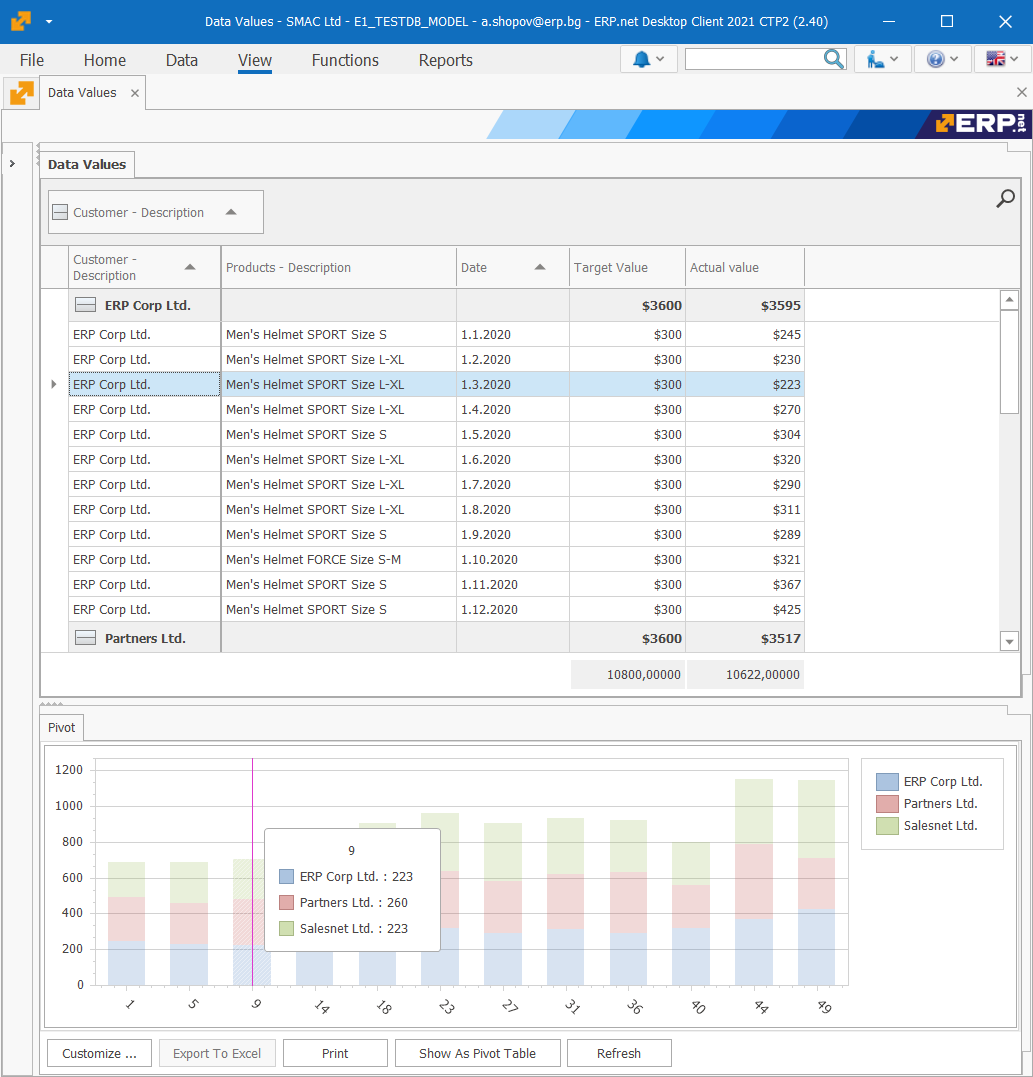Click into the top search input field
The image size is (1033, 1077).
coord(753,60)
